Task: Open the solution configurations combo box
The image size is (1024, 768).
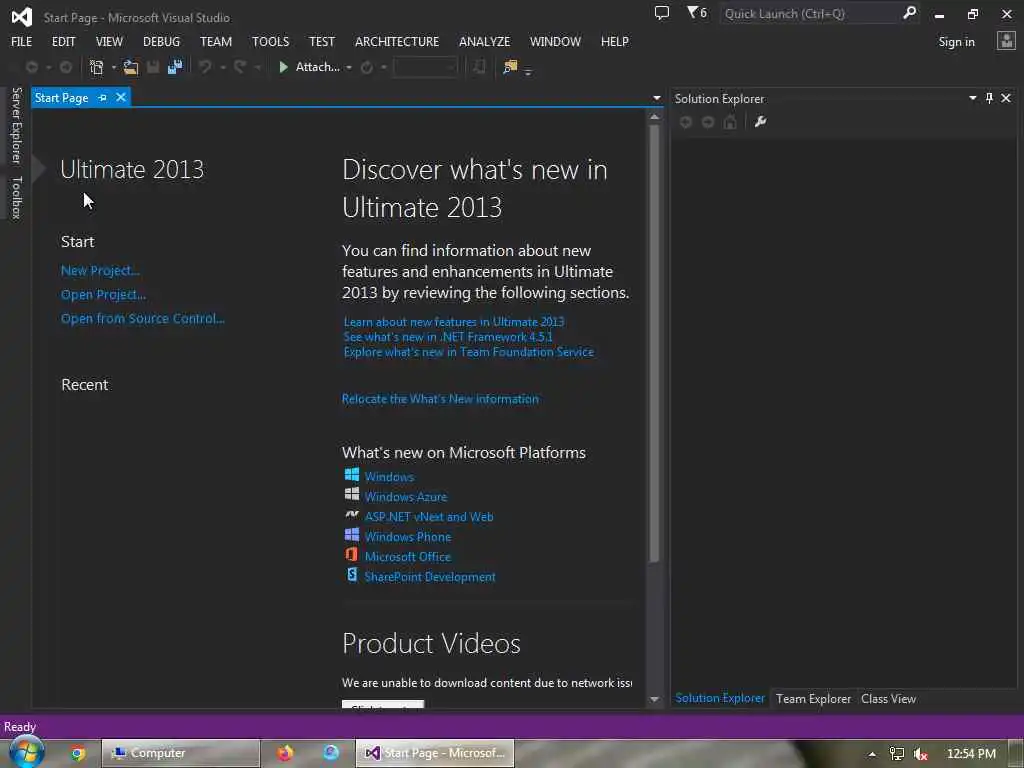Action: click(425, 67)
